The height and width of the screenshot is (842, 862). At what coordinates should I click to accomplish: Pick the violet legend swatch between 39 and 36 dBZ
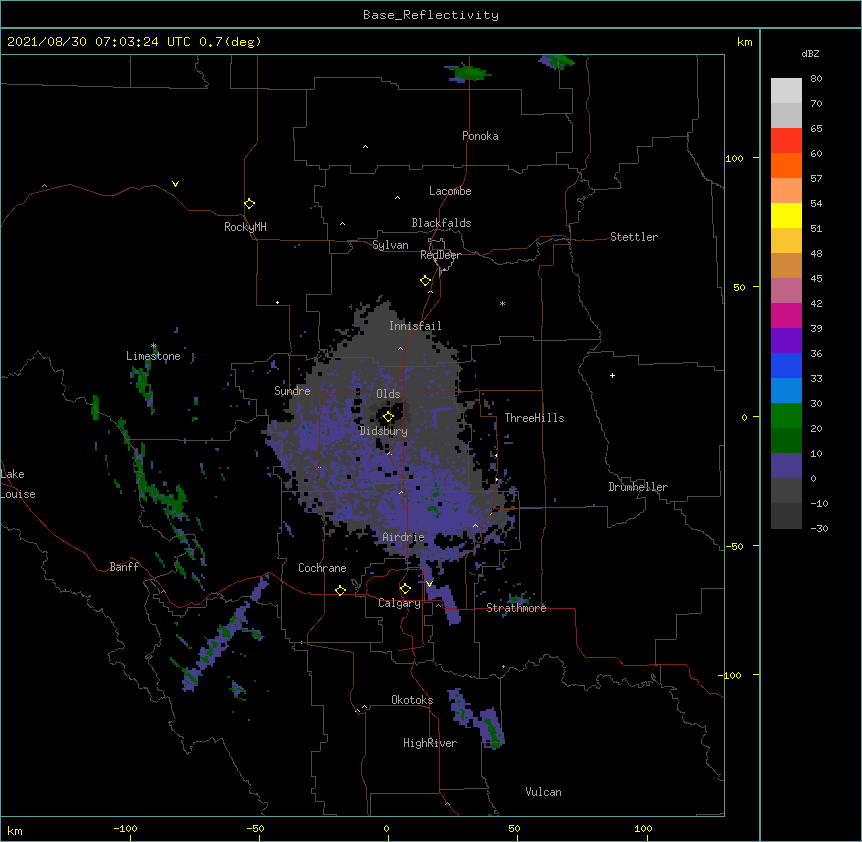[x=786, y=341]
